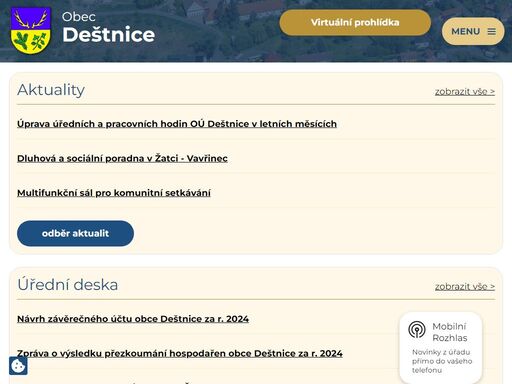Viewport: 512px width, 384px height.
Task: Click the odběr aktualit button
Action: [75, 233]
